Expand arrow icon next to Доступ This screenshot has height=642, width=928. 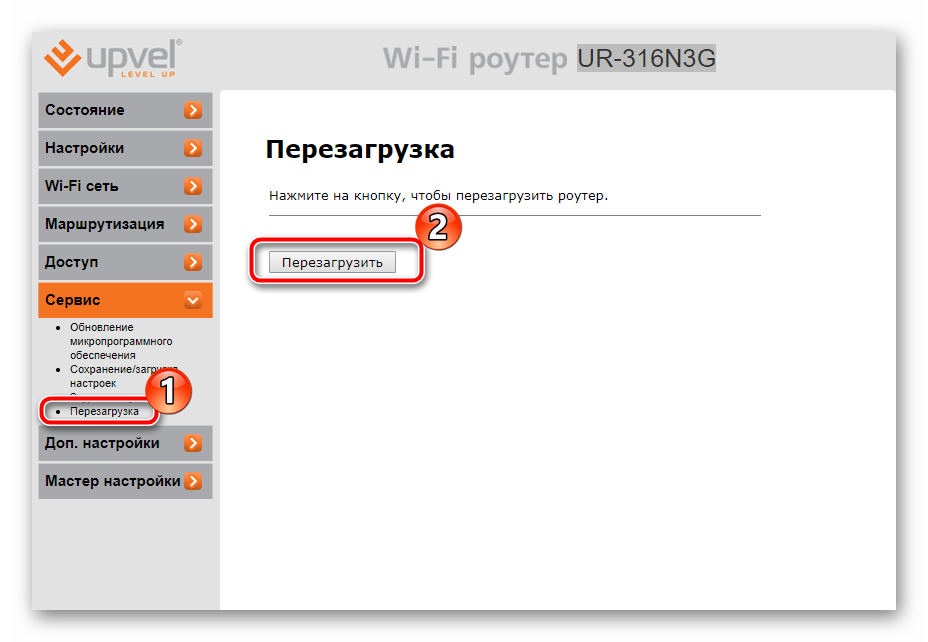[193, 262]
